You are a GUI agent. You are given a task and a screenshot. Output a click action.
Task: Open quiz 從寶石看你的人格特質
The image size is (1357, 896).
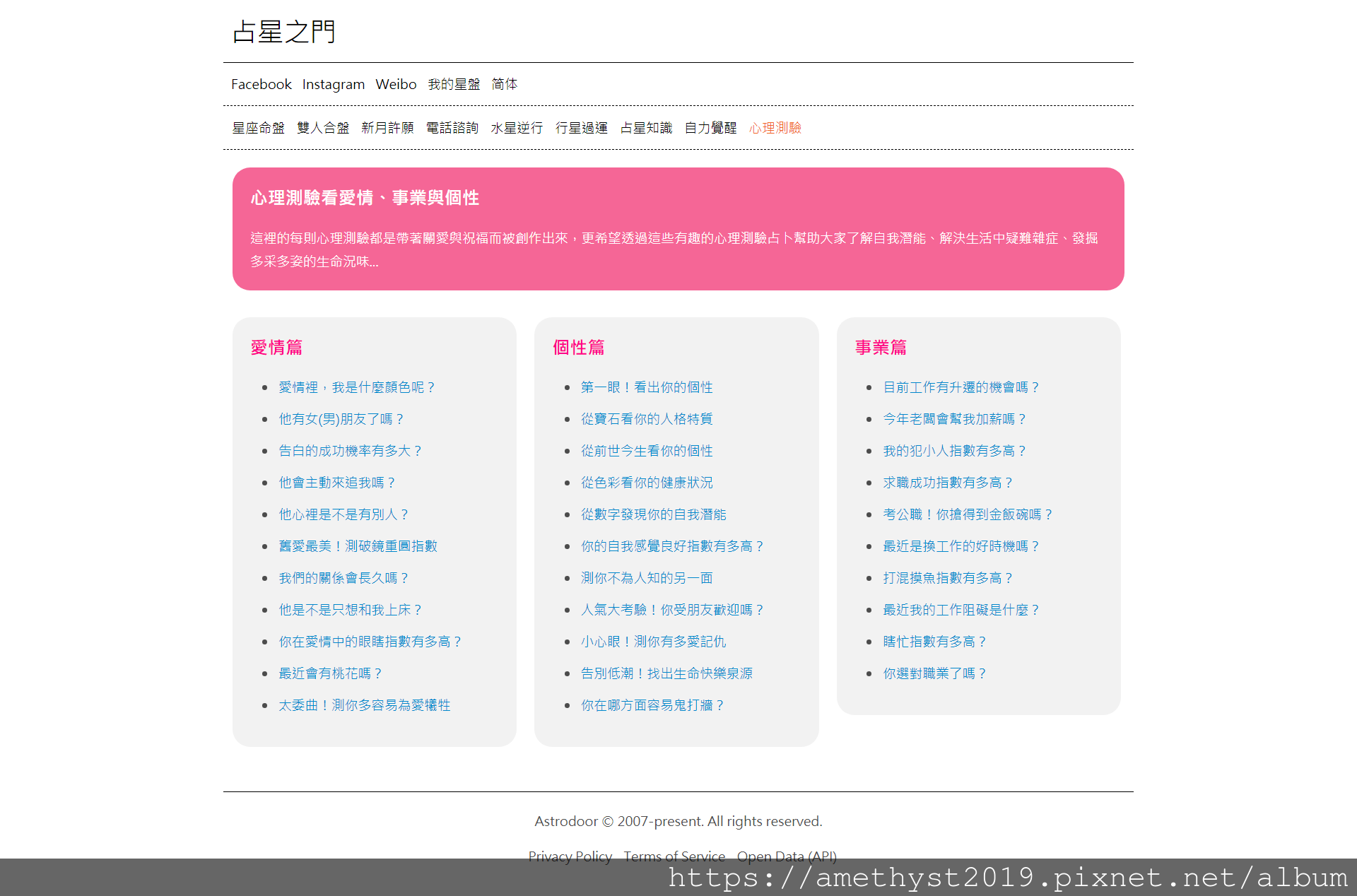point(647,419)
